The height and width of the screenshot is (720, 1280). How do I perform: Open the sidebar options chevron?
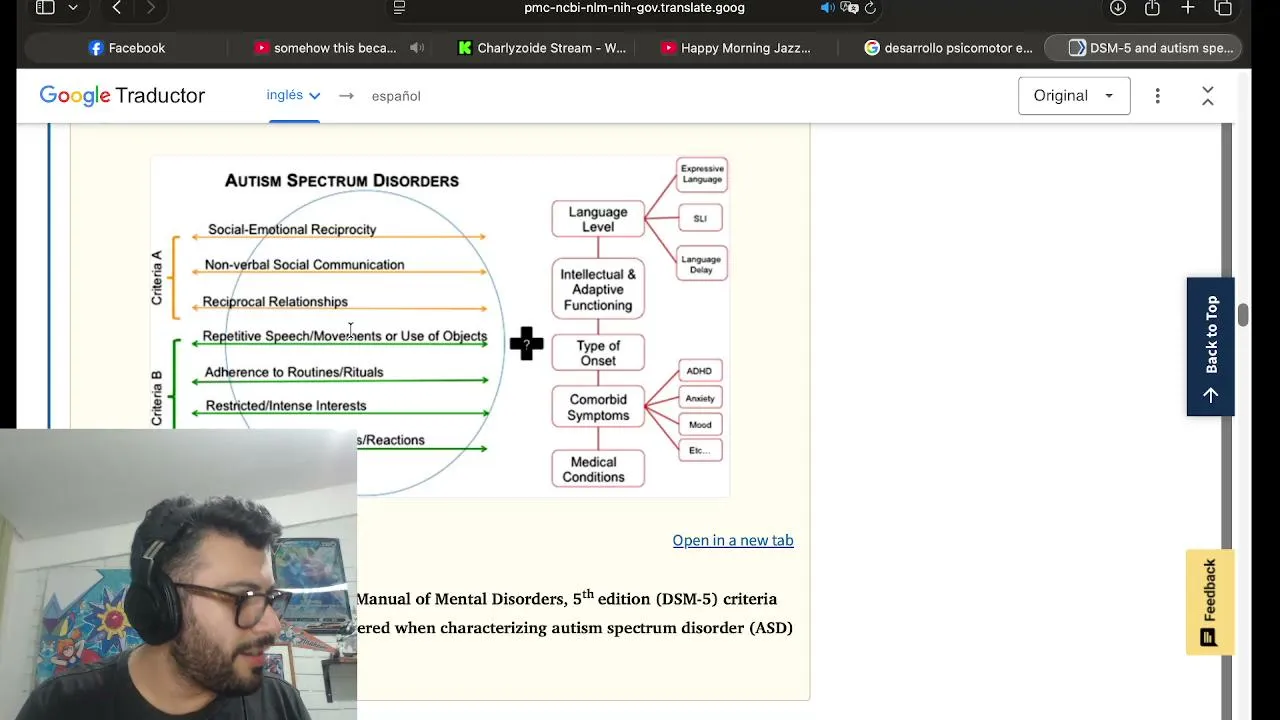pyautogui.click(x=73, y=8)
